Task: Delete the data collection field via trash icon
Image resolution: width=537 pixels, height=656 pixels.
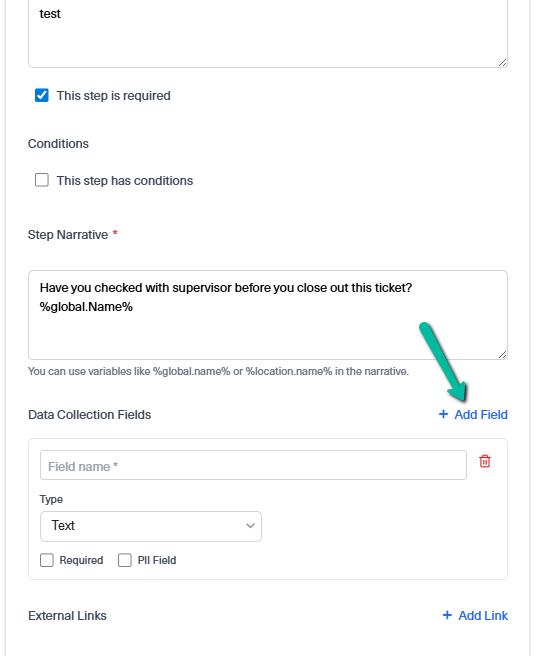Action: (x=485, y=461)
